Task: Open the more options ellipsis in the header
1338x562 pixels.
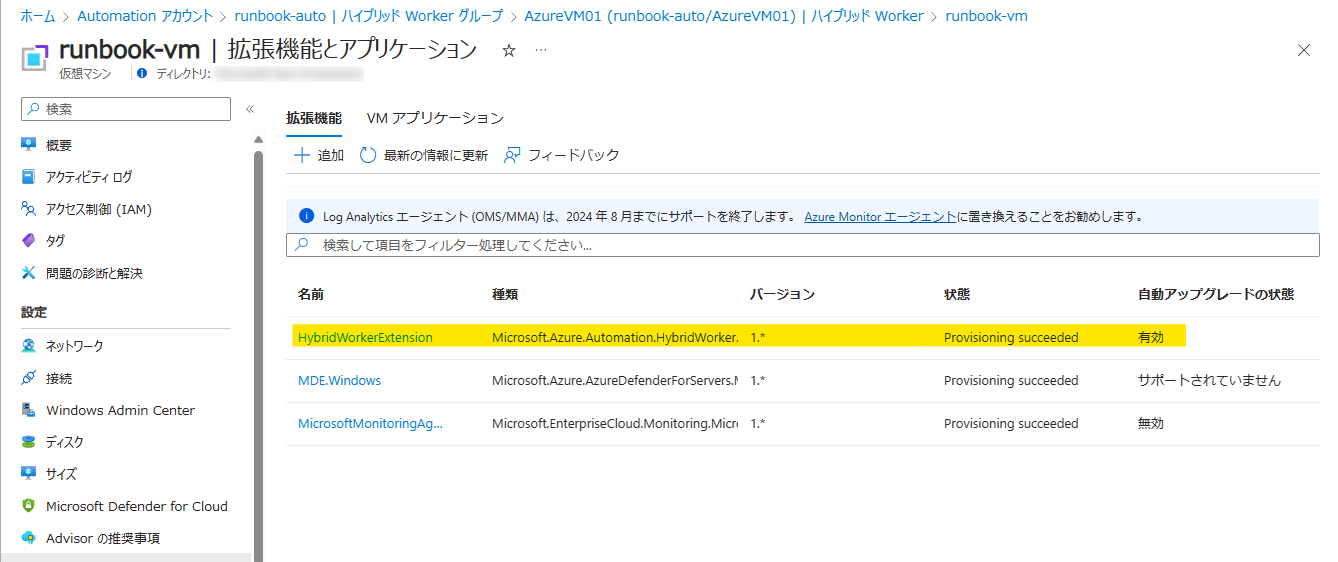Action: pos(541,50)
